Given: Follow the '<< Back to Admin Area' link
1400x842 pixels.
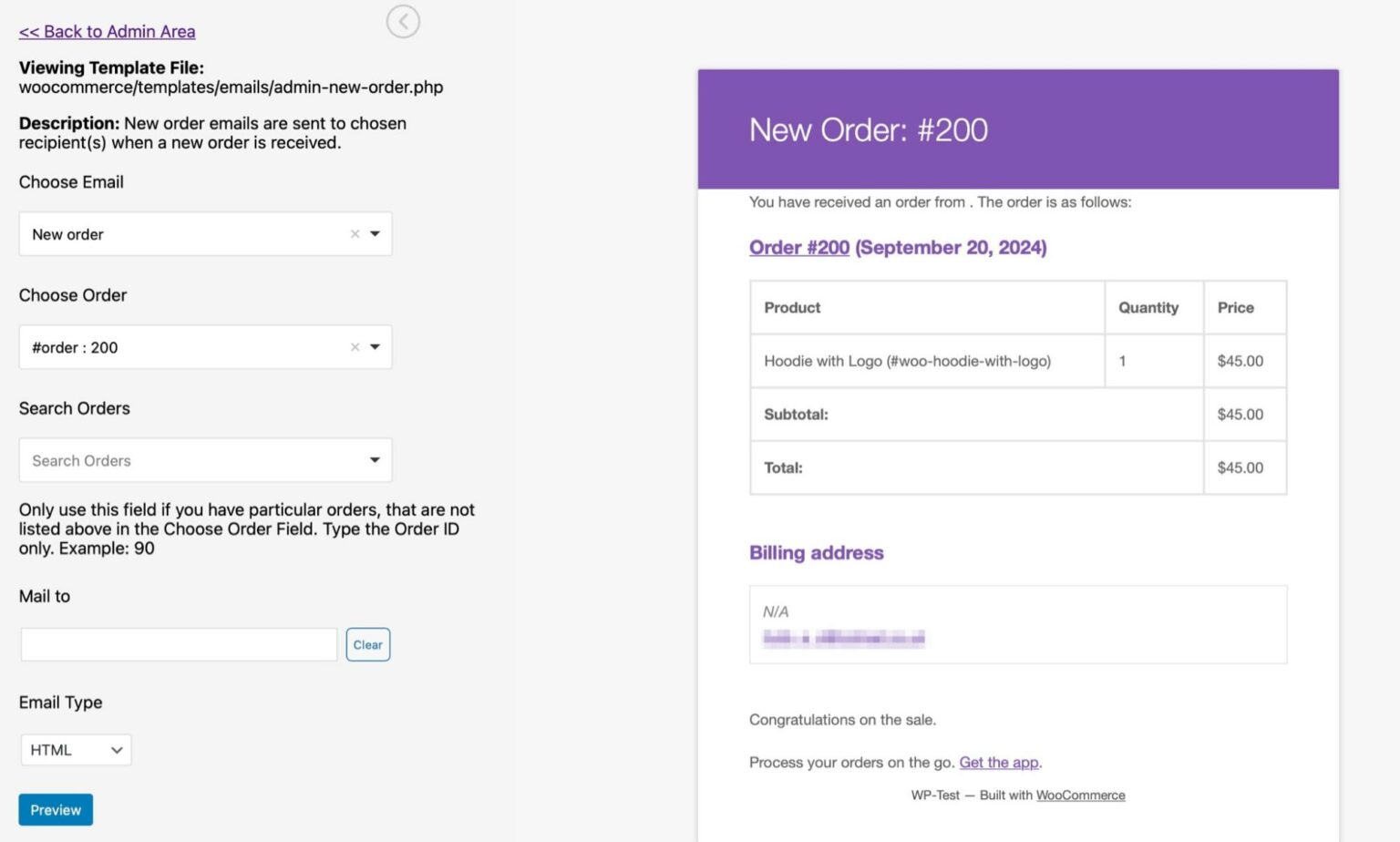Looking at the screenshot, I should pyautogui.click(x=107, y=31).
